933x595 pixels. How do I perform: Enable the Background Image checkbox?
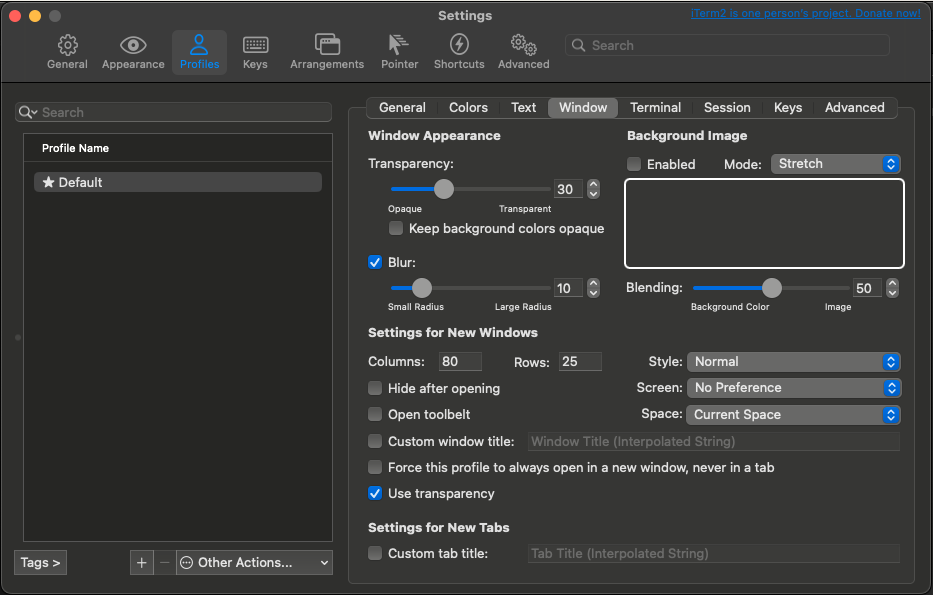coord(634,164)
